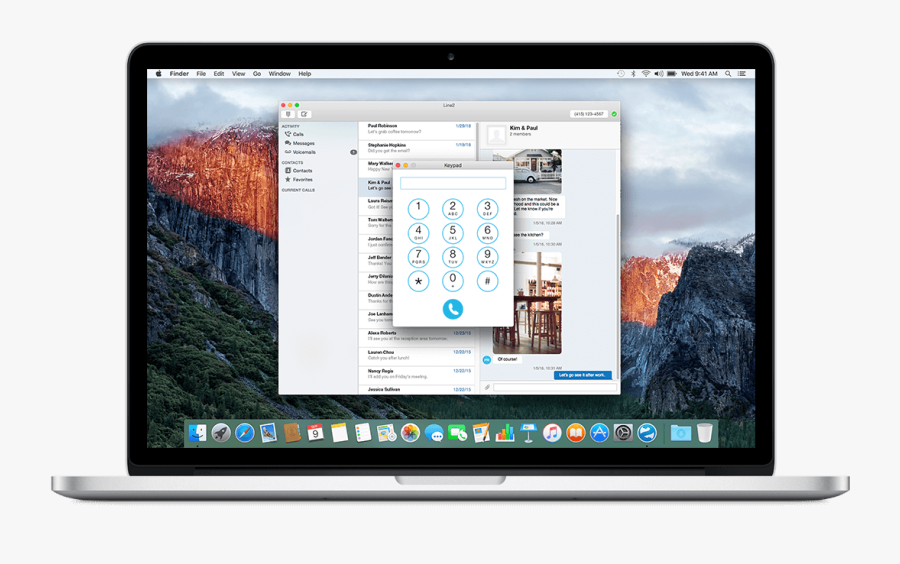
Task: Hit the 8 TUV keypad button
Action: 452,257
